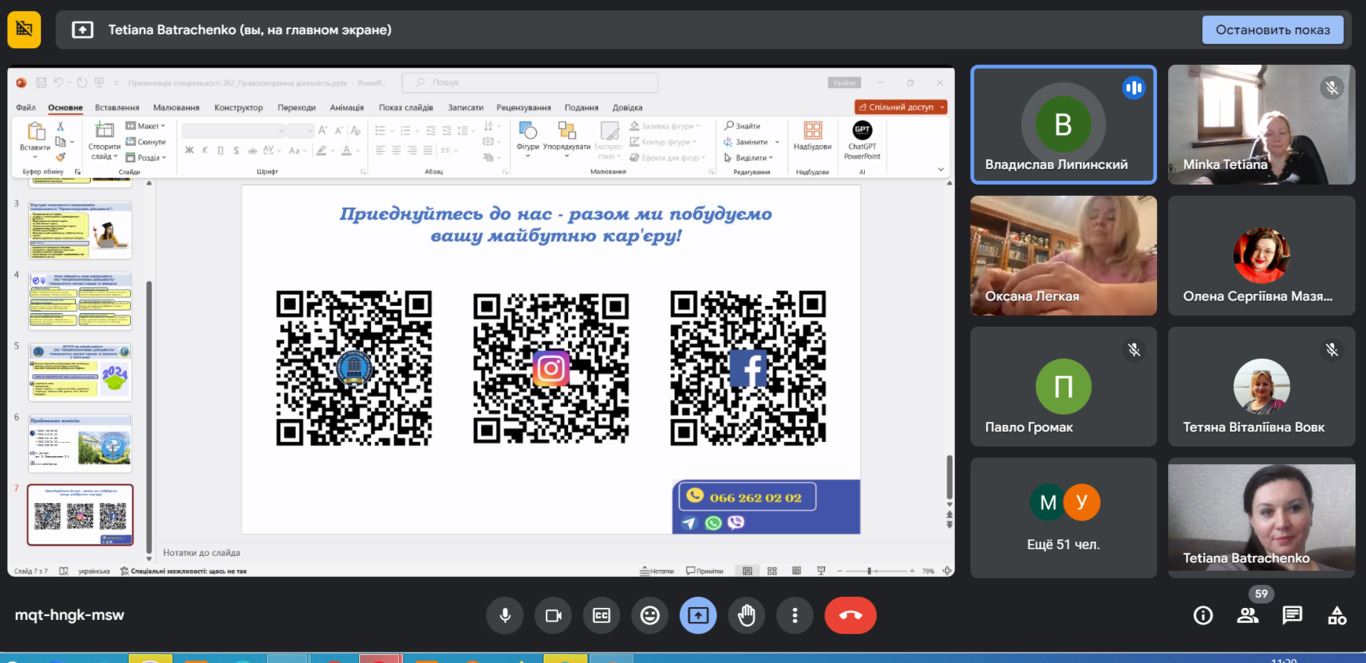Click the Format Painter brush icon
Screen dimensions: 1366x663
click(60, 157)
